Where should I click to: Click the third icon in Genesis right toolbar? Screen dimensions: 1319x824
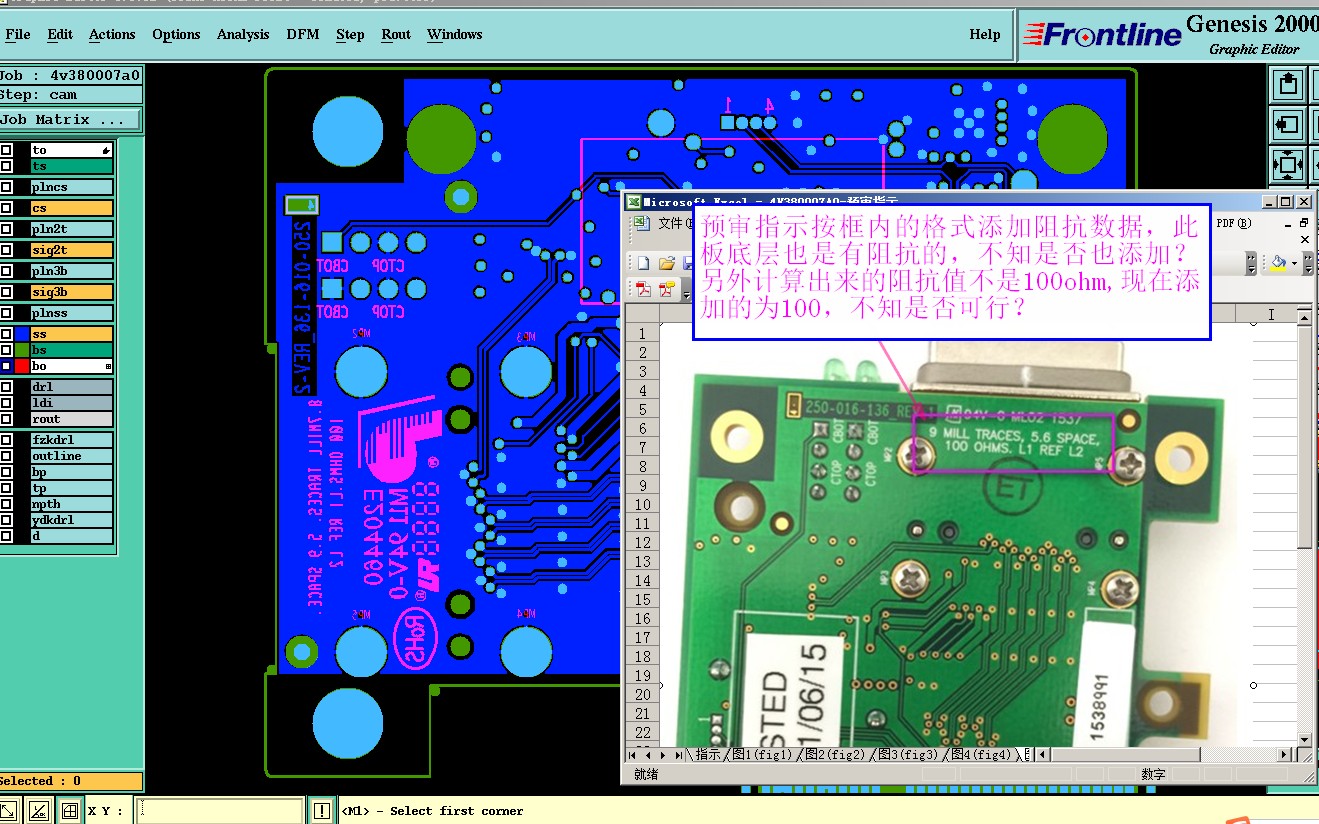click(x=1288, y=163)
